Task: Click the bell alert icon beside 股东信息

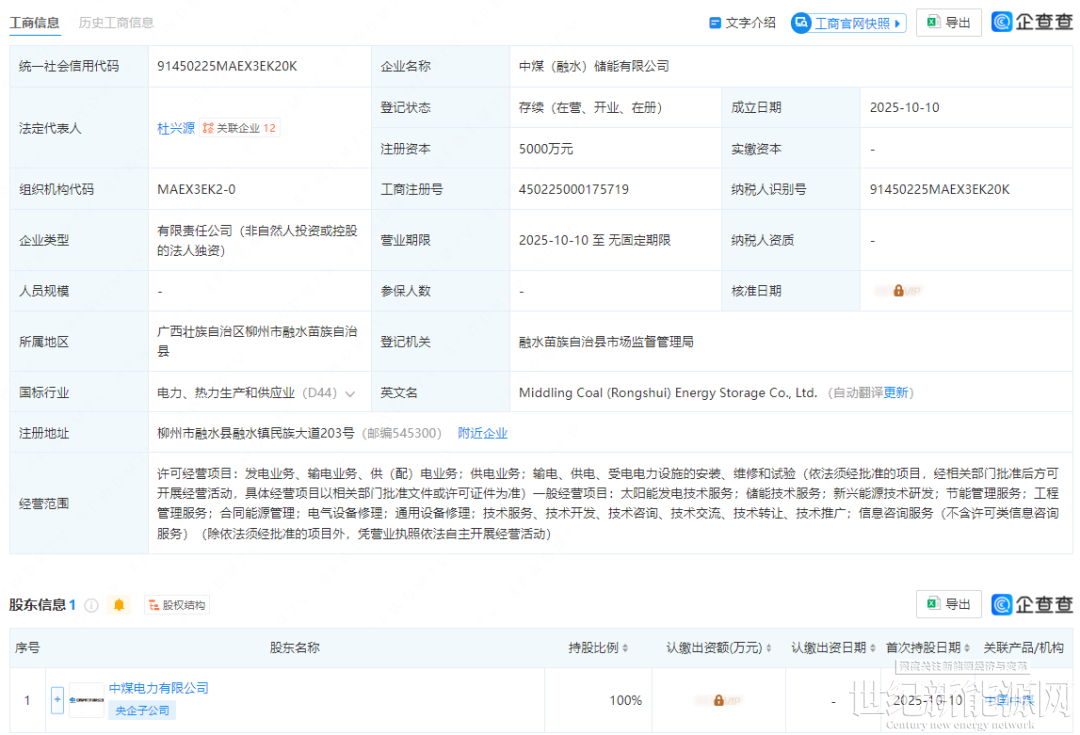Action: coord(119,605)
